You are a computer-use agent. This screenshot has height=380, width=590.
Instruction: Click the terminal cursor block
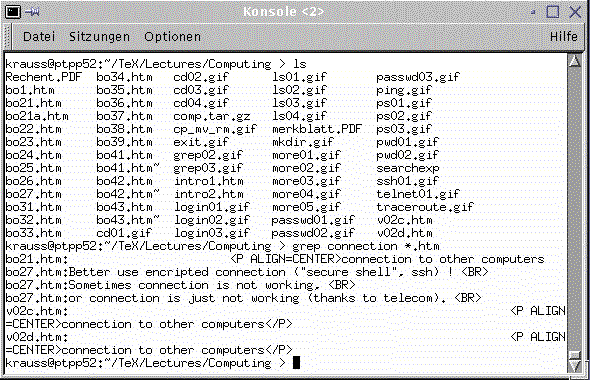pyautogui.click(x=297, y=363)
